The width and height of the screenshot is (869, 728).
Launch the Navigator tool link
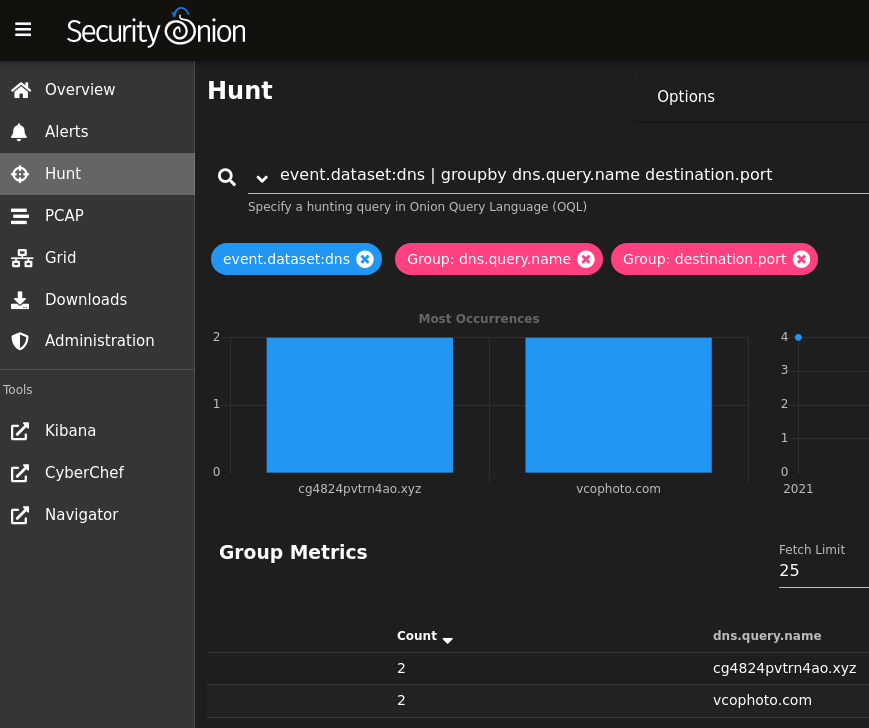(97, 515)
